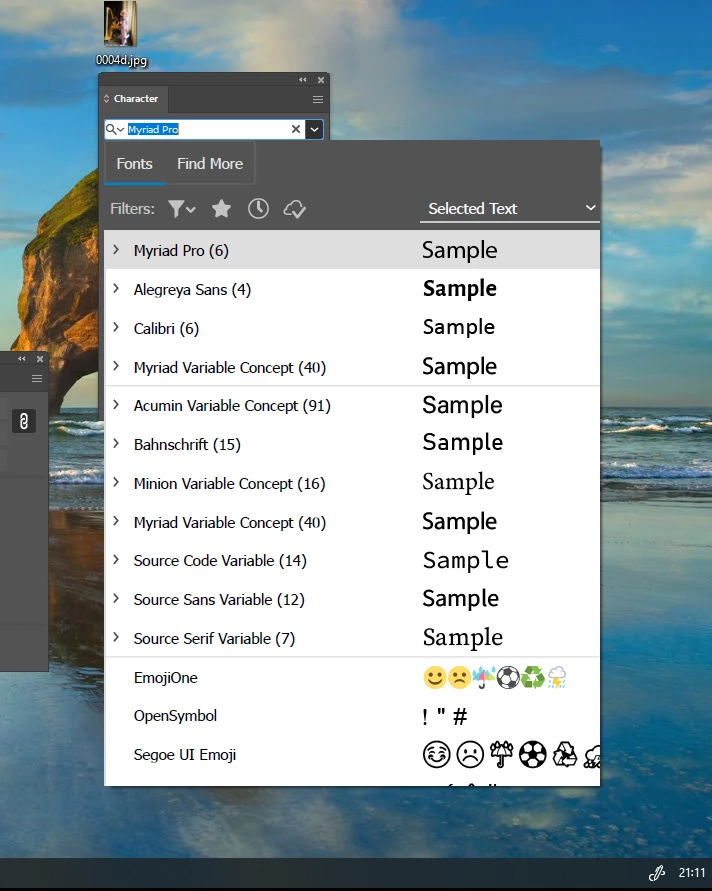The height and width of the screenshot is (891, 712).
Task: Expand the Acumin Variable Concept (91) family
Action: coord(116,405)
